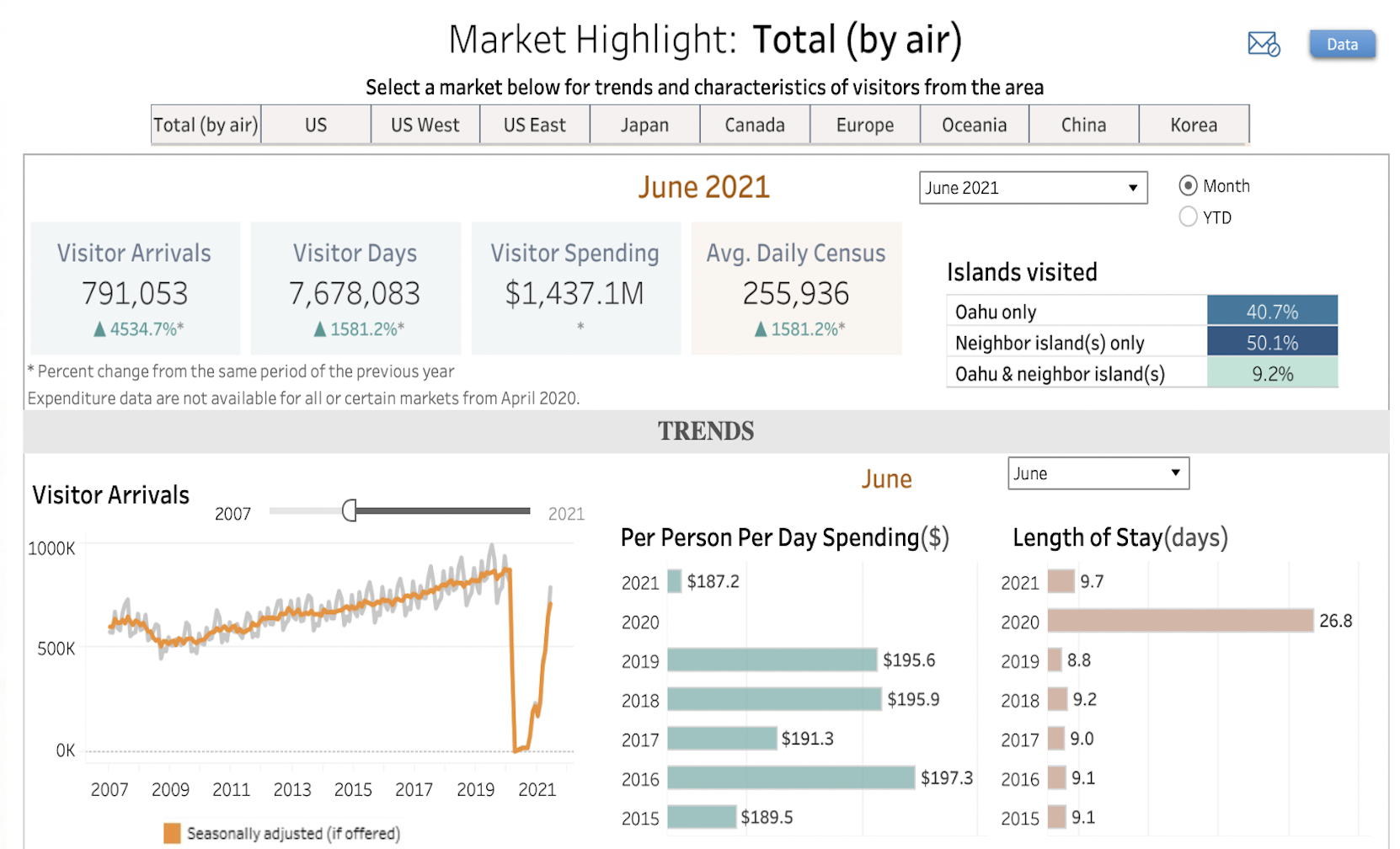The image size is (1400, 849).
Task: Click the Oahu only 40.7% cell
Action: (1272, 311)
